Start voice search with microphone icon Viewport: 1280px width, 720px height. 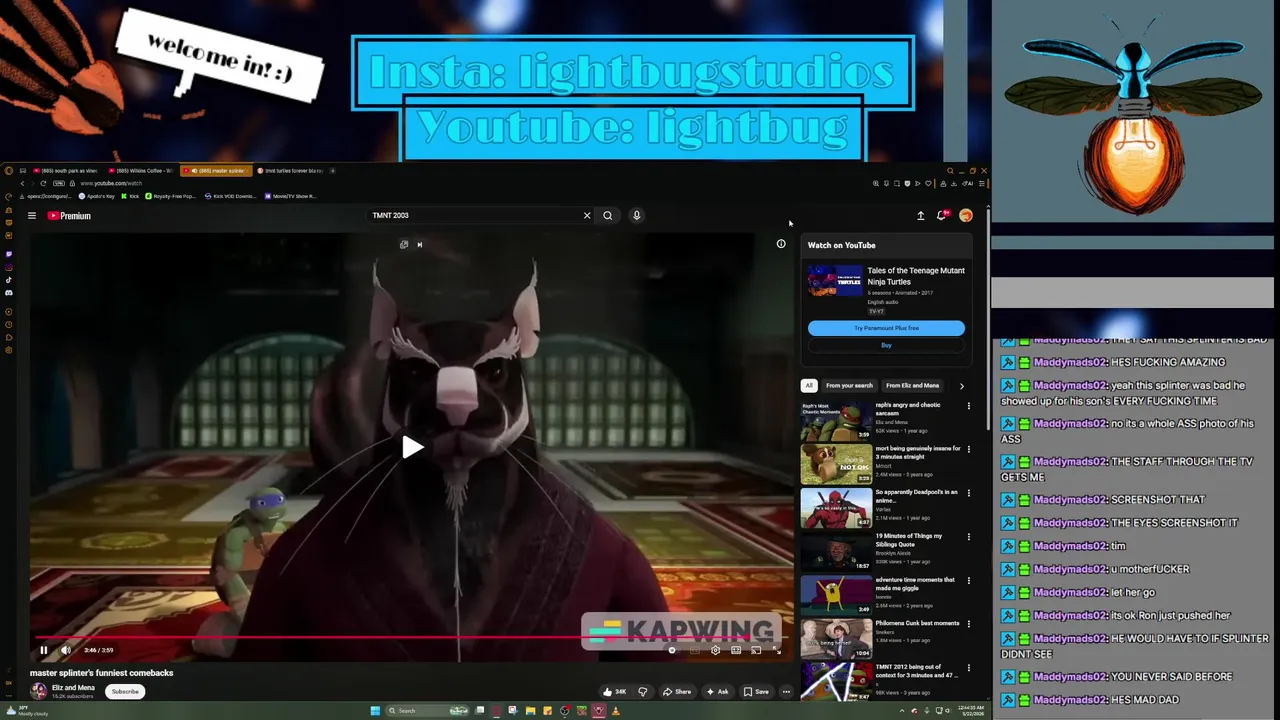[636, 215]
